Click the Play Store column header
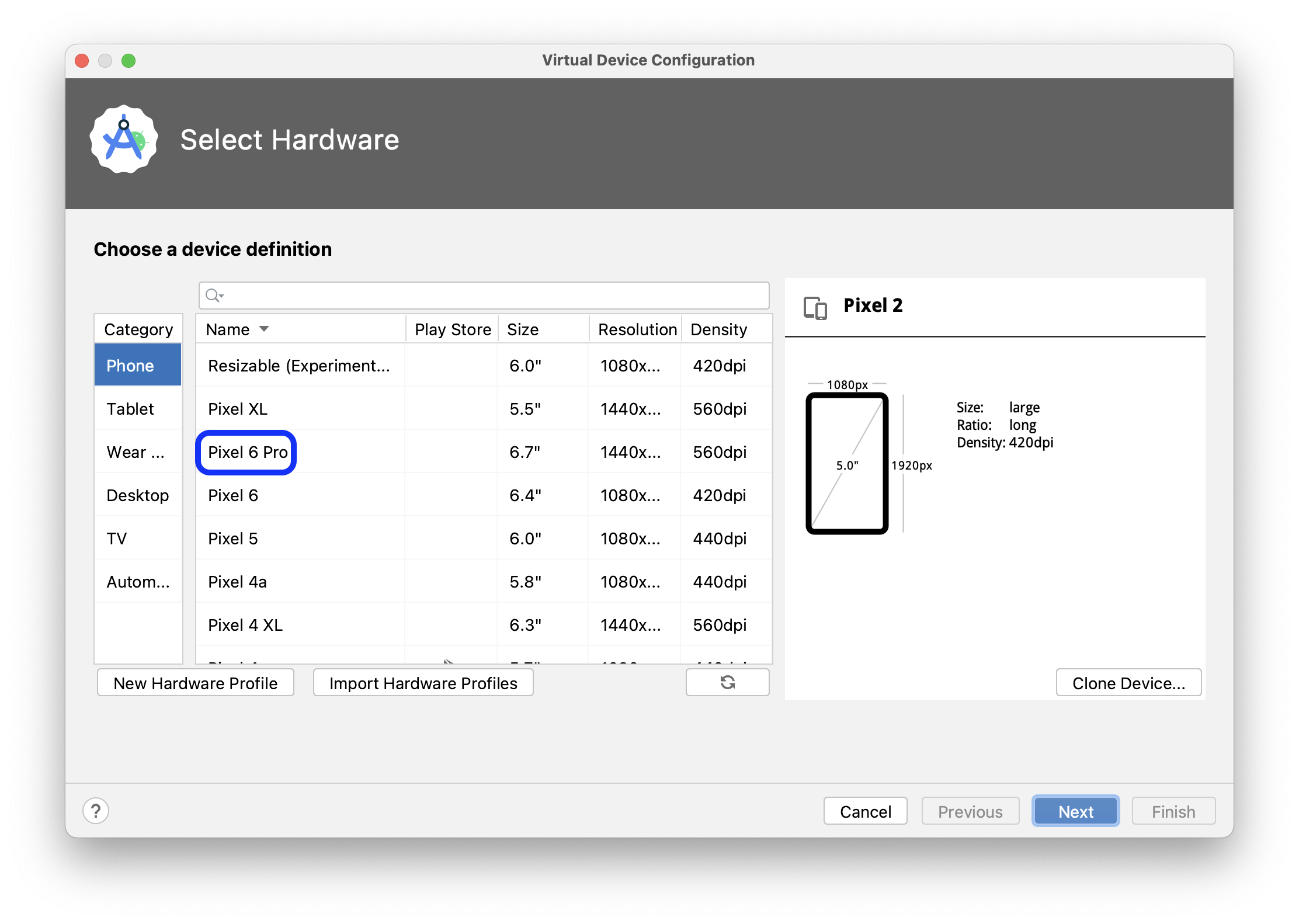 pyautogui.click(x=452, y=329)
